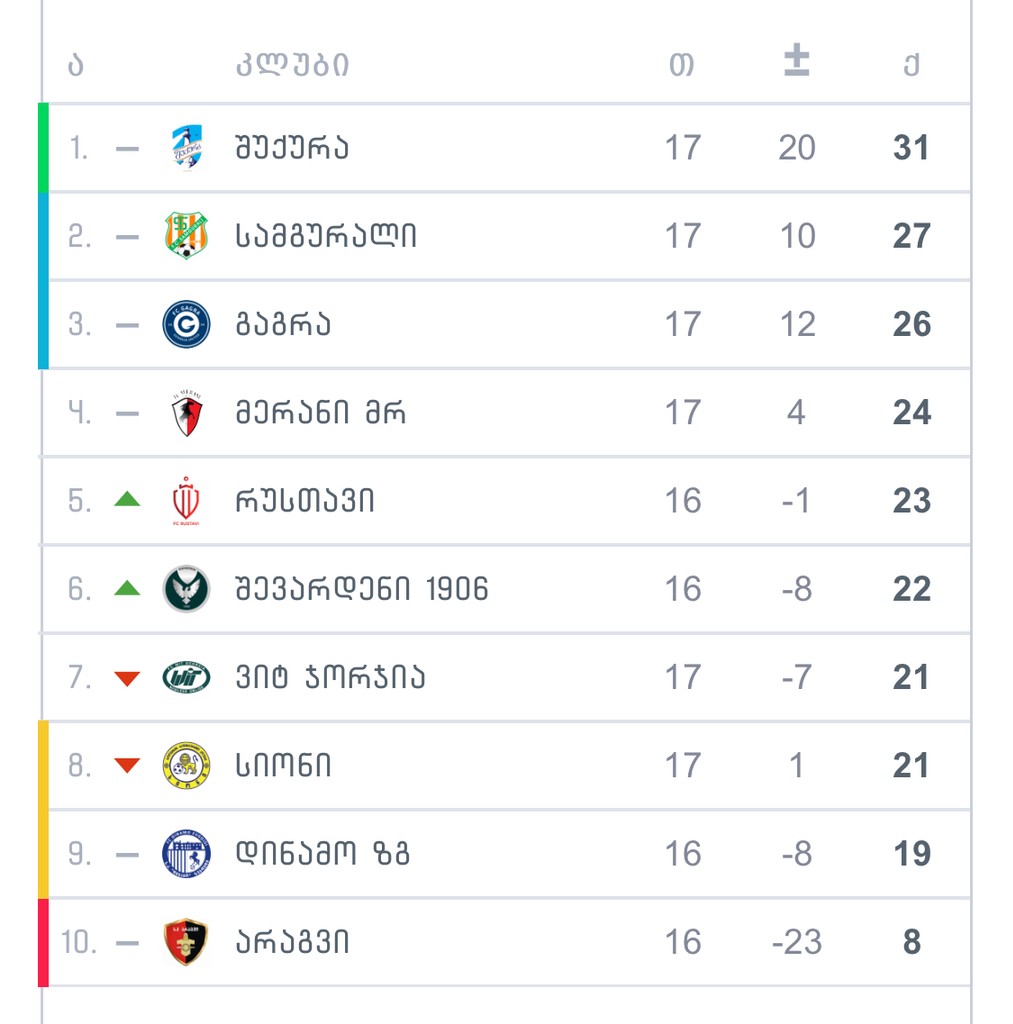Select the გაგრა blue circular logo
Screen dimensions: 1013x1024
[x=186, y=324]
